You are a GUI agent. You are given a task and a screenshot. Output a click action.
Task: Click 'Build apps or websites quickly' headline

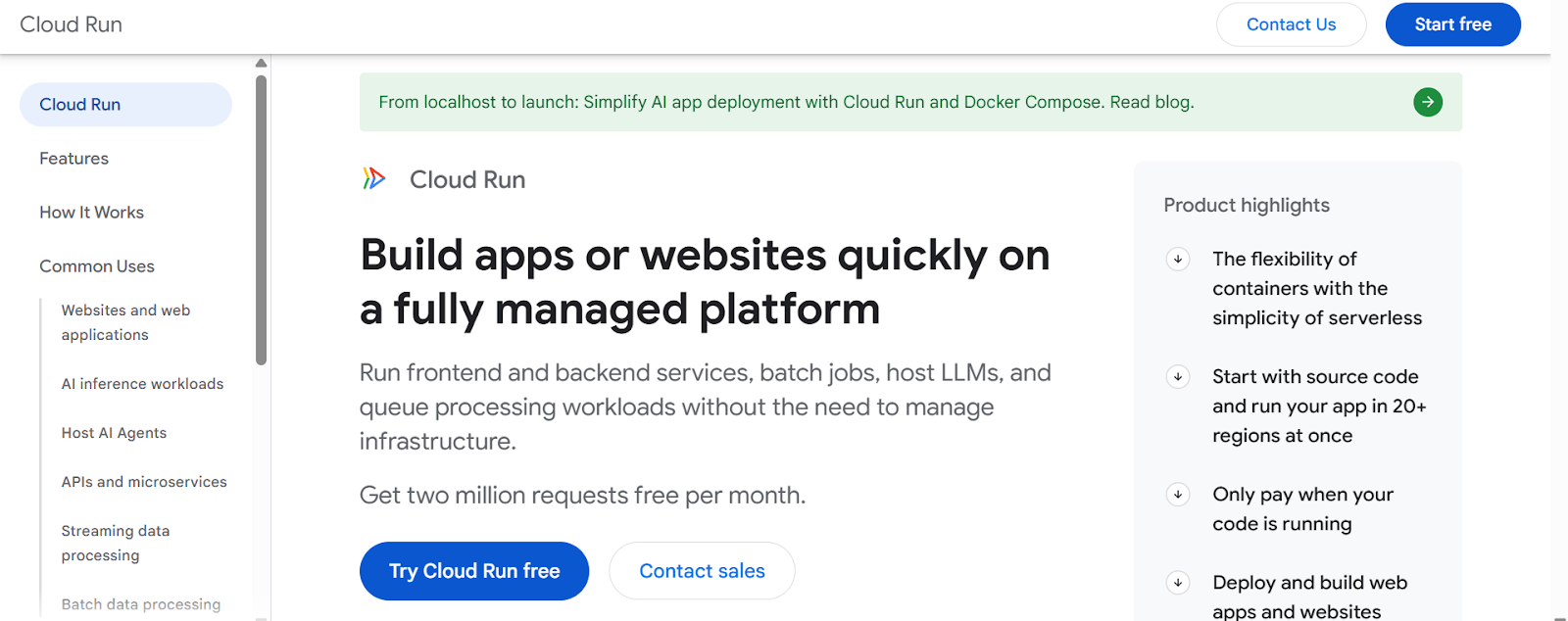click(705, 282)
